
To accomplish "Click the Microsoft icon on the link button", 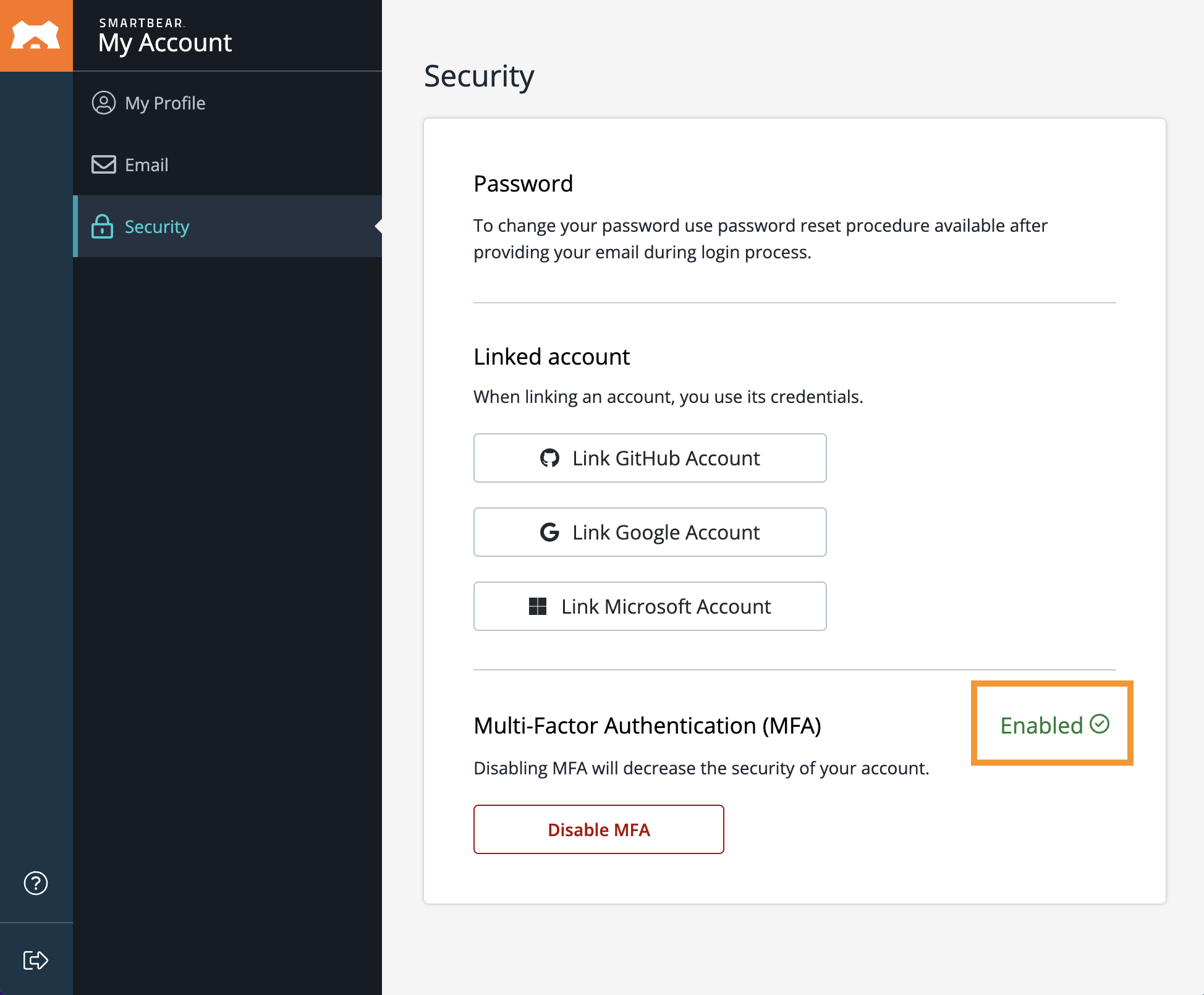I will click(537, 606).
